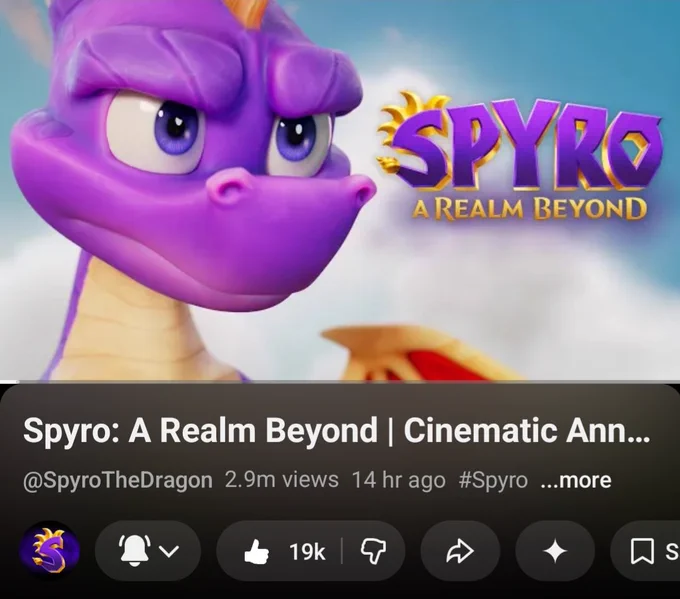Tap the Spyro: A Realm Beyond title
The image size is (680, 599).
[337, 430]
